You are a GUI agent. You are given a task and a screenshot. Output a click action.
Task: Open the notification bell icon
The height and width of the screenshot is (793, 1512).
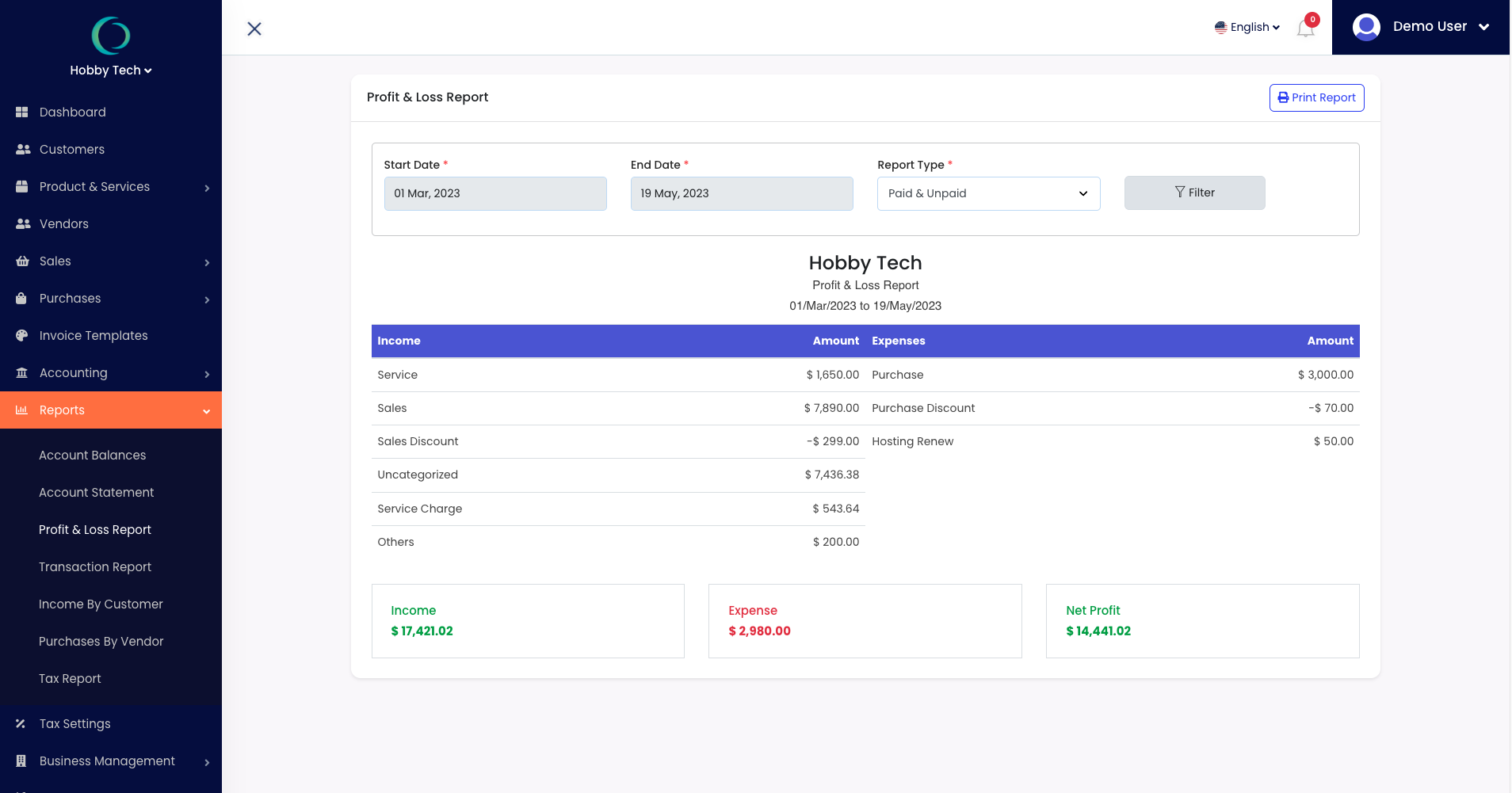point(1304,27)
